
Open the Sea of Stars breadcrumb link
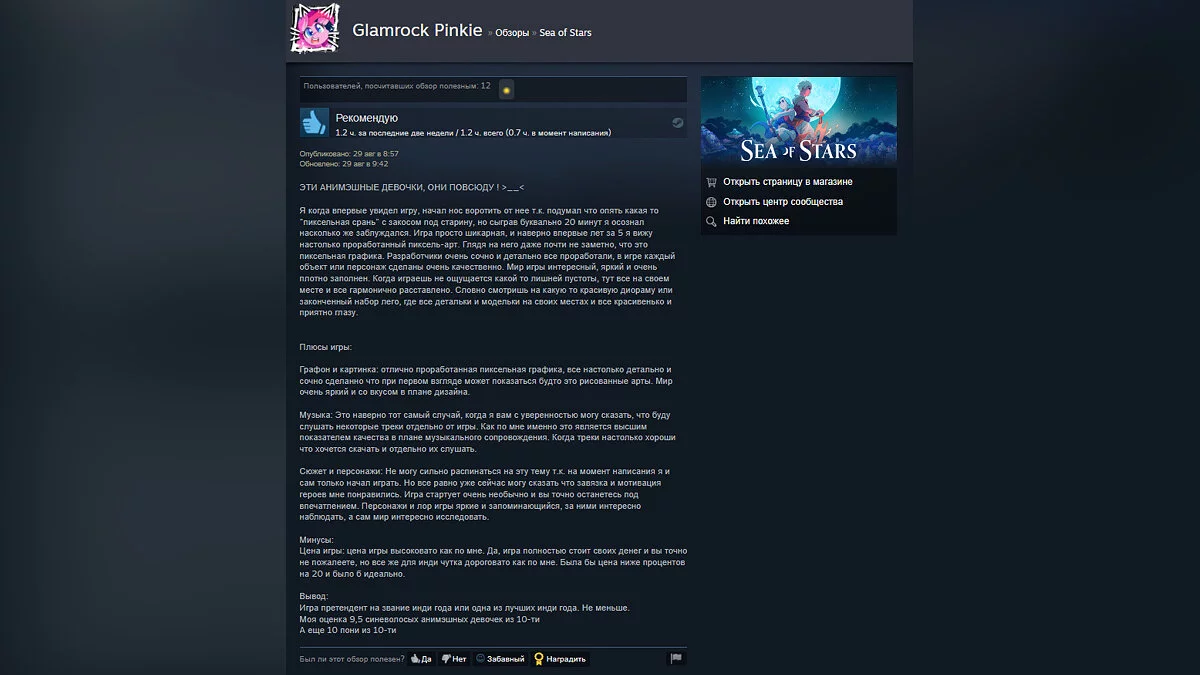point(565,33)
